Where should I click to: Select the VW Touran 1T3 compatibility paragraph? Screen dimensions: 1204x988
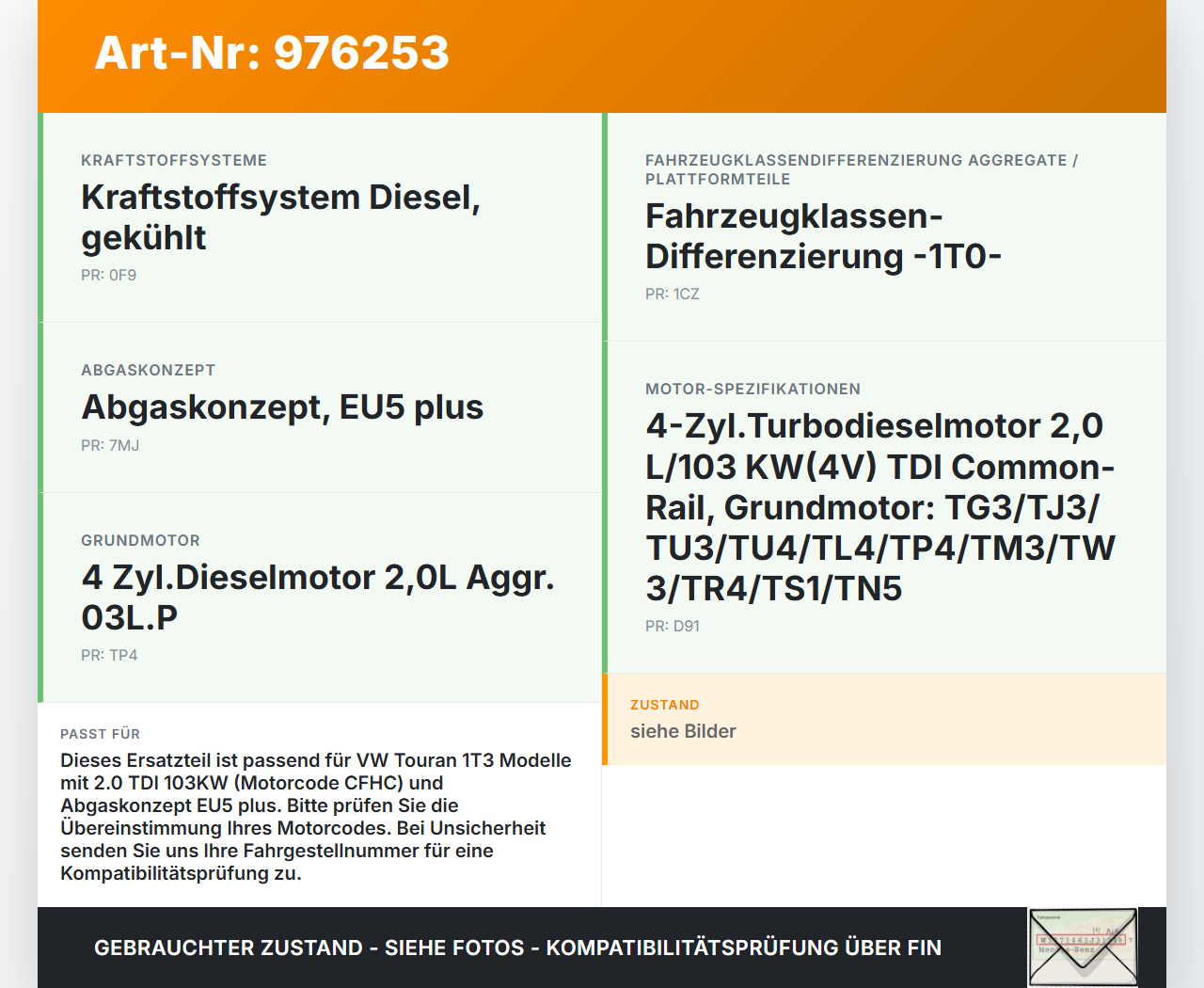[316, 817]
